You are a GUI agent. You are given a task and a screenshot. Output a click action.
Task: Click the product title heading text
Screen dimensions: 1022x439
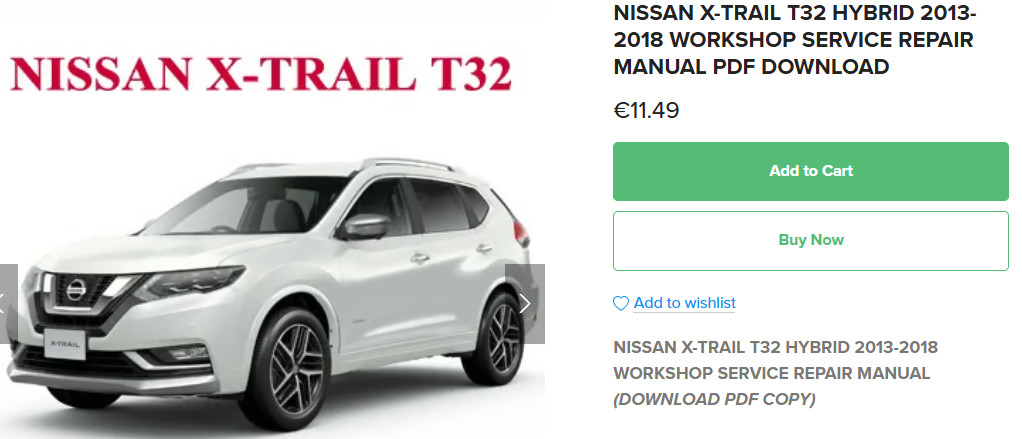795,40
